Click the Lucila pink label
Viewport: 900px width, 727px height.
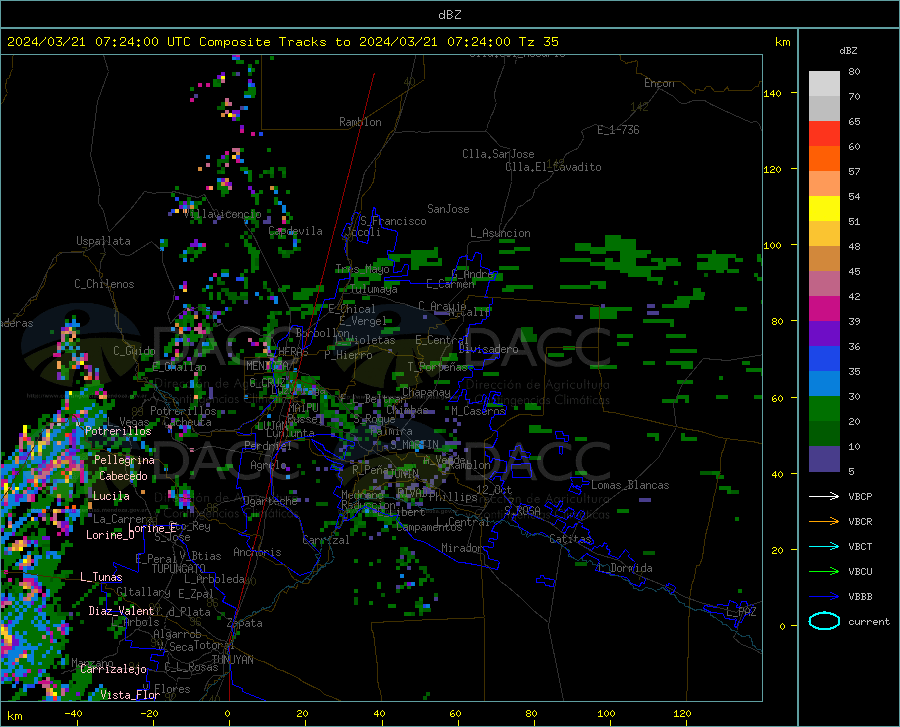coord(111,496)
